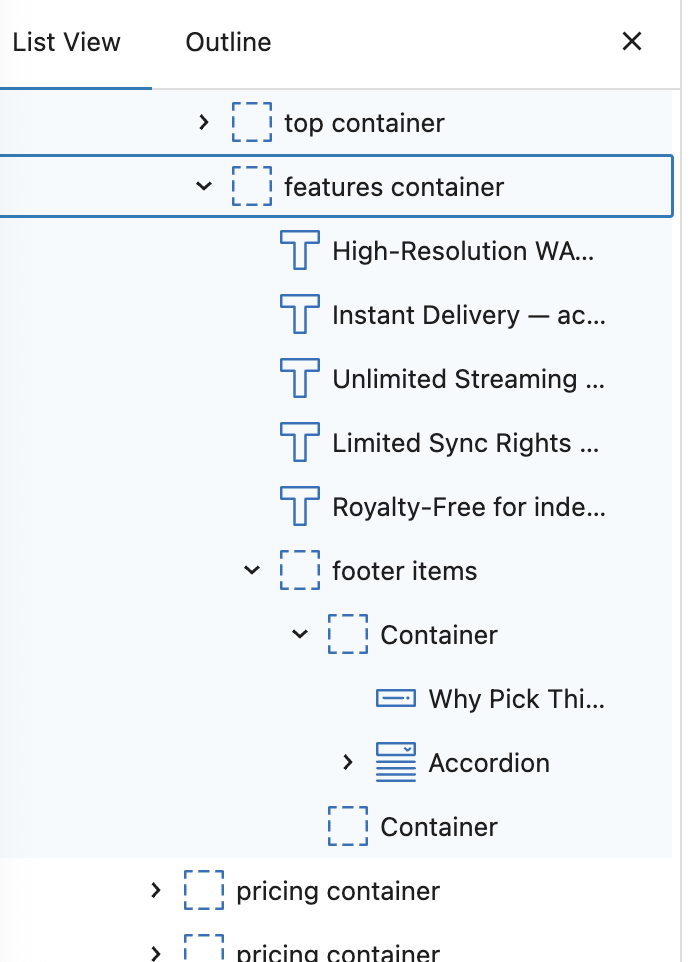
Task: Click the features container block icon
Action: click(251, 187)
